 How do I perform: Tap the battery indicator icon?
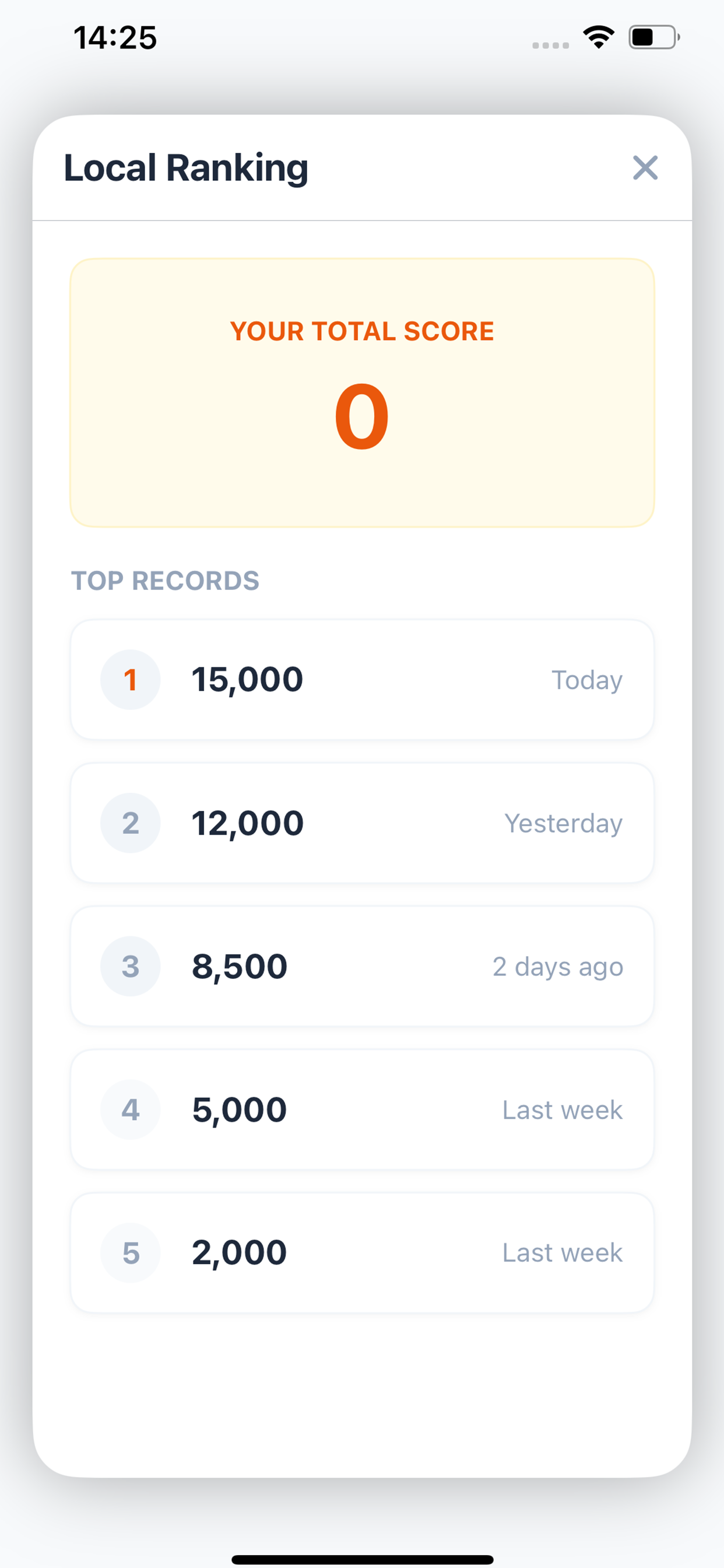pos(654,38)
